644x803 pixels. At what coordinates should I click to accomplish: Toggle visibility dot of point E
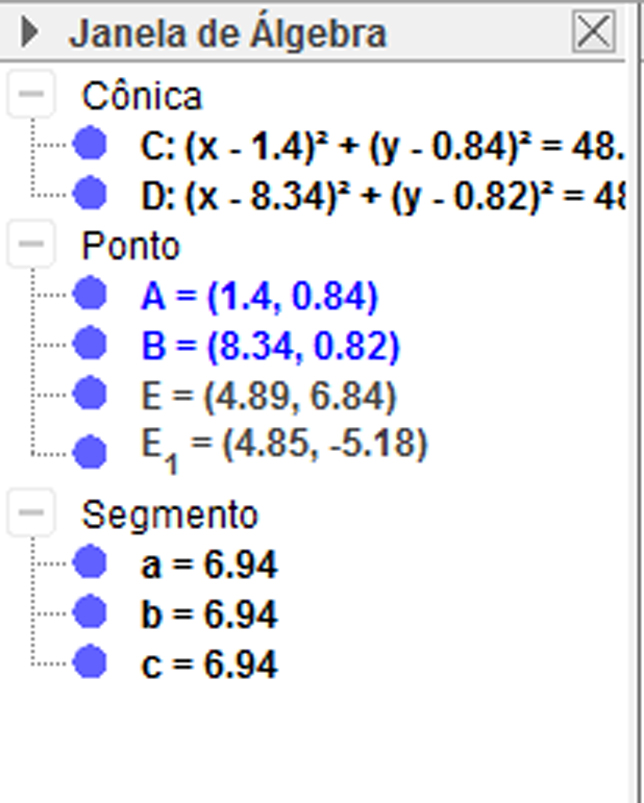coord(90,393)
